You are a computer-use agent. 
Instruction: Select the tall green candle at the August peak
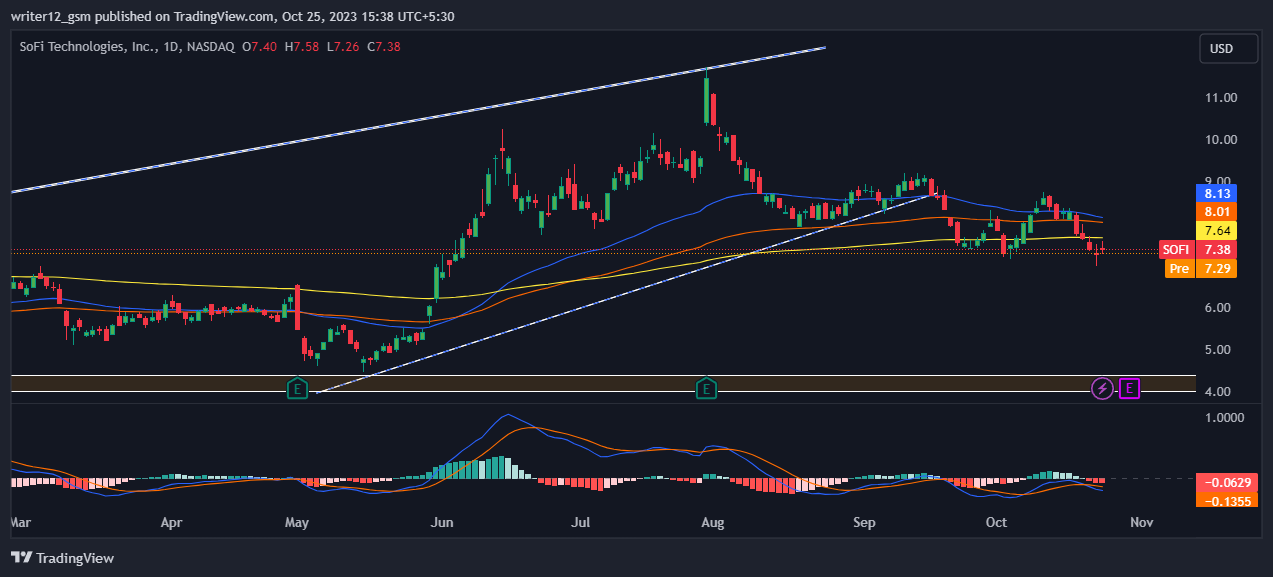pos(707,98)
